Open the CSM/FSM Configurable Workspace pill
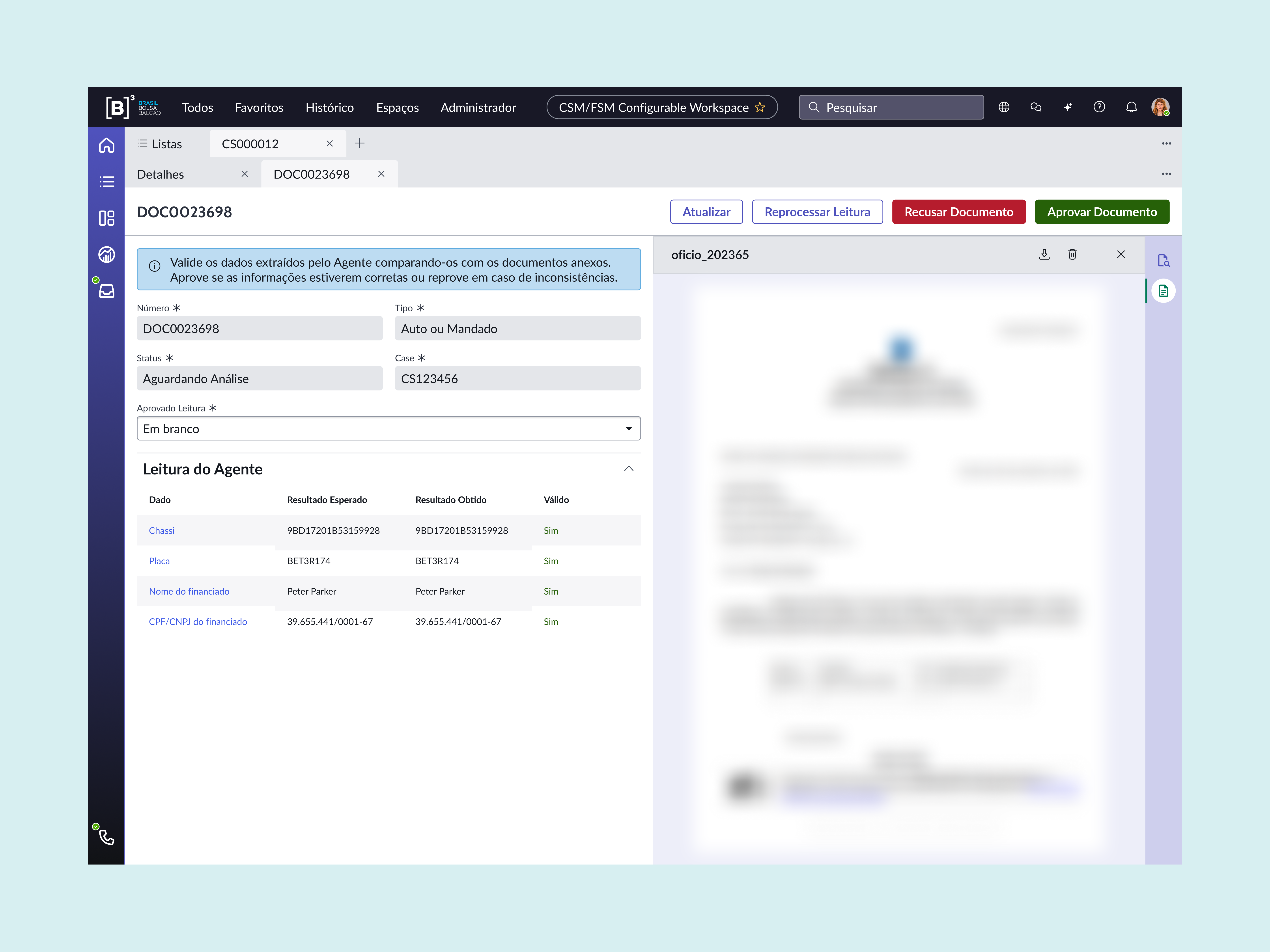The height and width of the screenshot is (952, 1270). coord(662,107)
